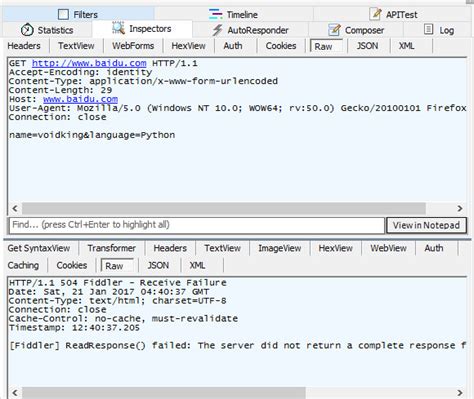Open request XML inspector tab
474x399 pixels.
[407, 46]
